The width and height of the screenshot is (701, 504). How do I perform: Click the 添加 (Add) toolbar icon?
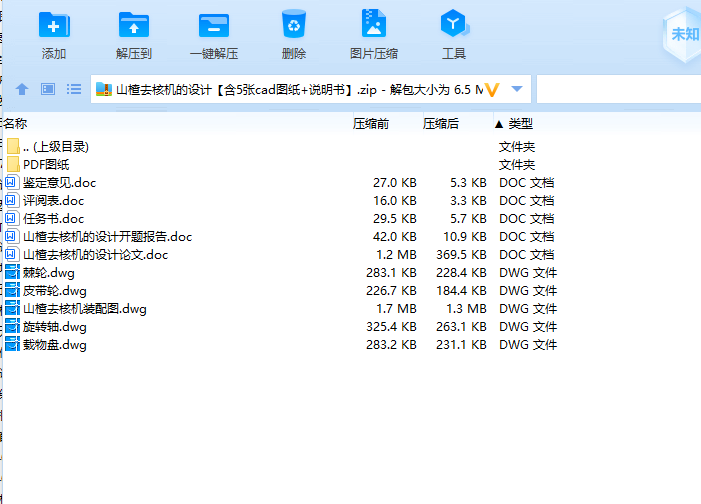click(x=54, y=25)
